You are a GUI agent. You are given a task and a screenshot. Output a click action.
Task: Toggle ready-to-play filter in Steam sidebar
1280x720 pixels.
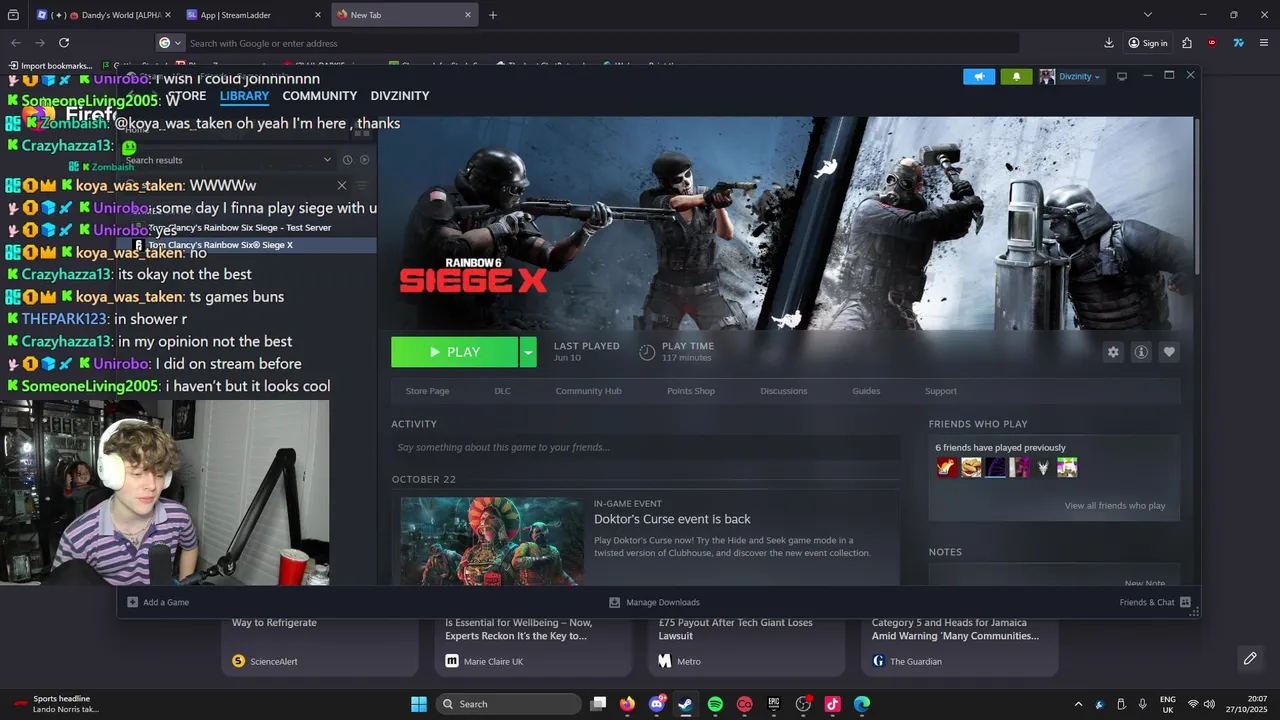(364, 160)
